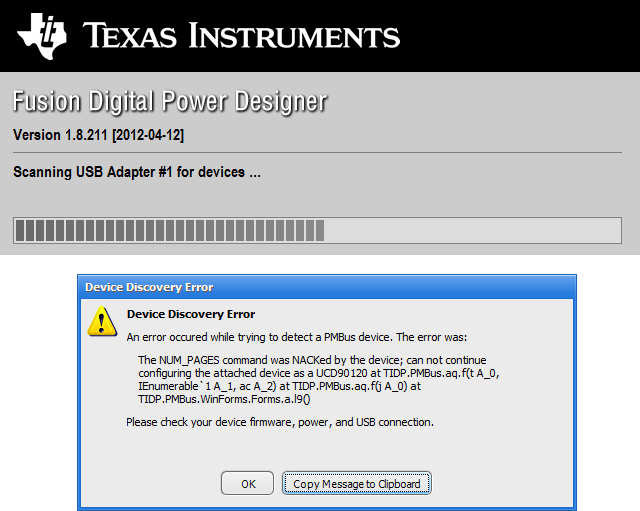Click 'An error occured while trying' sentence

(x=297, y=338)
